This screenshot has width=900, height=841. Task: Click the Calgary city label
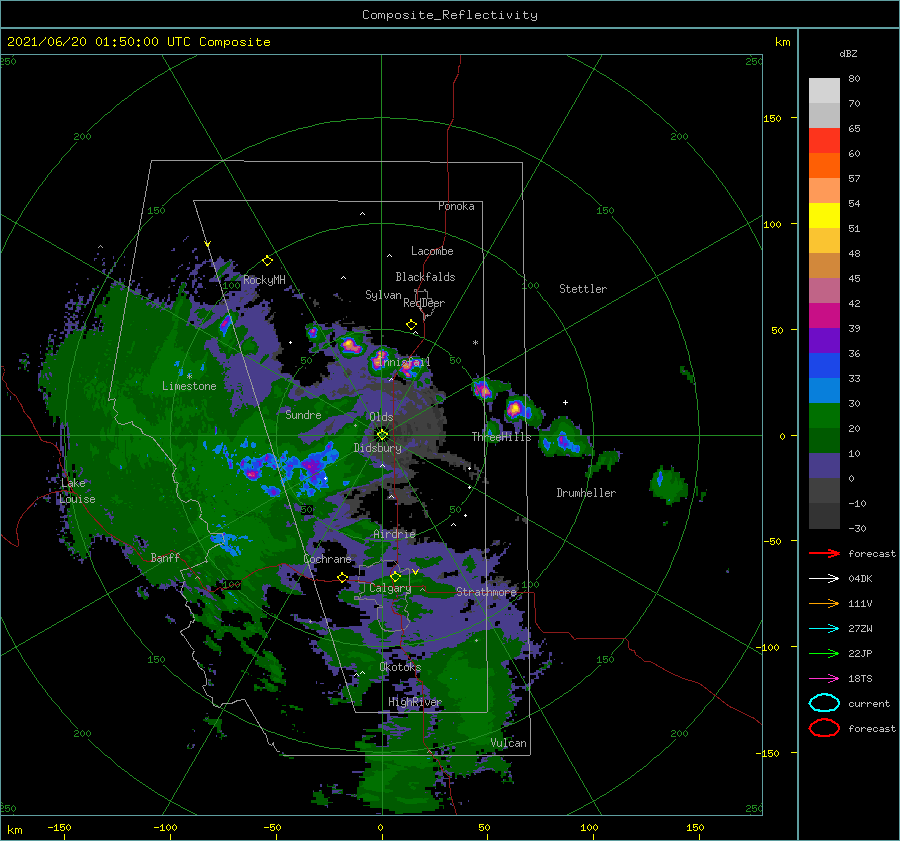pyautogui.click(x=390, y=588)
